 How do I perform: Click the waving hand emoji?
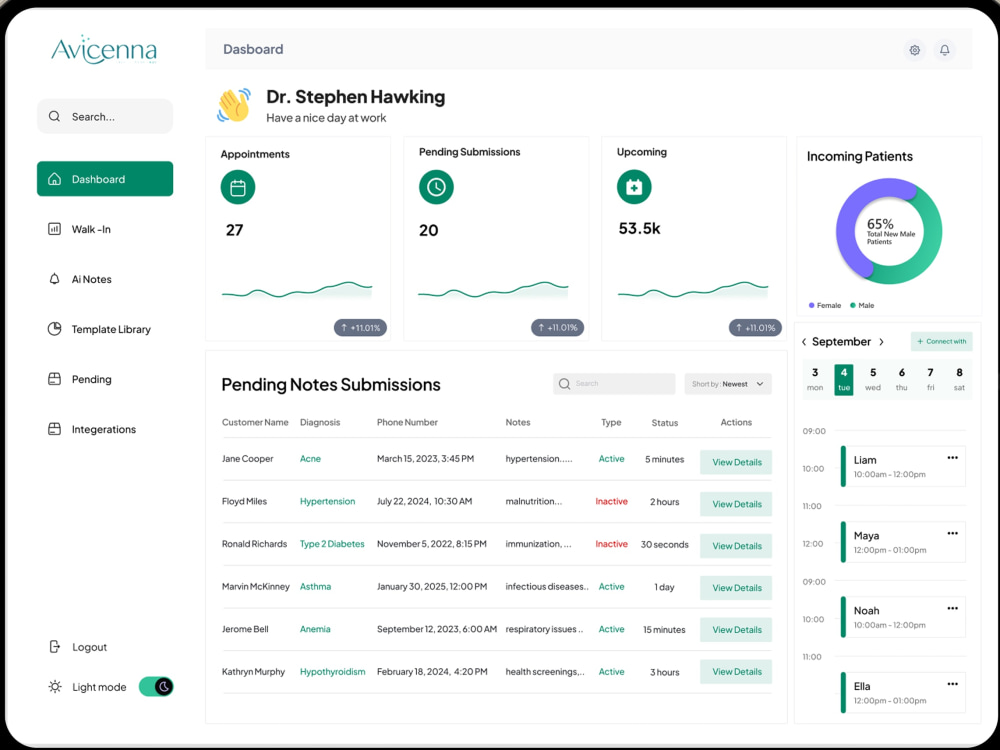click(233, 105)
